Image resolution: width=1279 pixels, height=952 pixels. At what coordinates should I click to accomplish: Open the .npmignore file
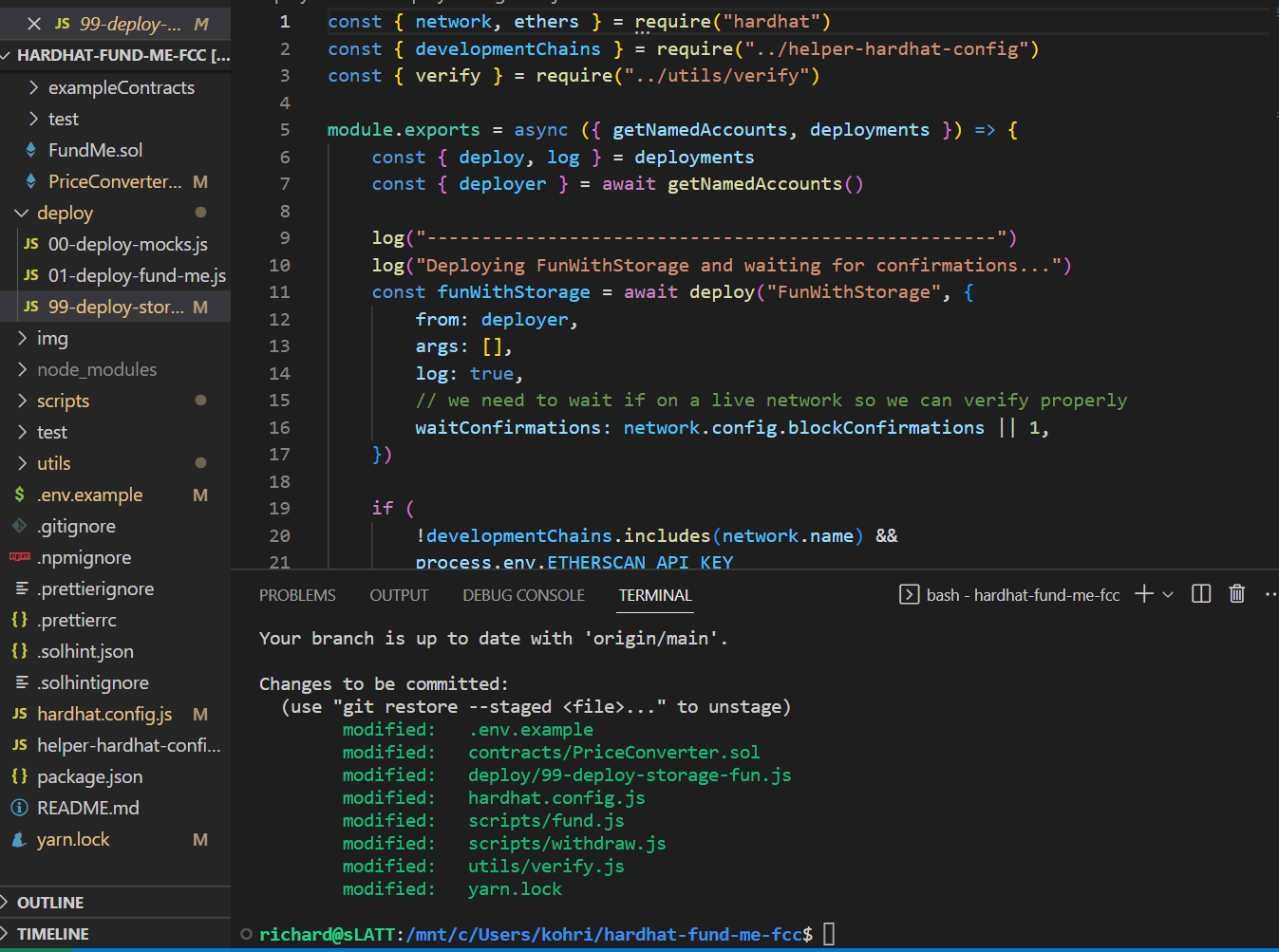(115, 557)
